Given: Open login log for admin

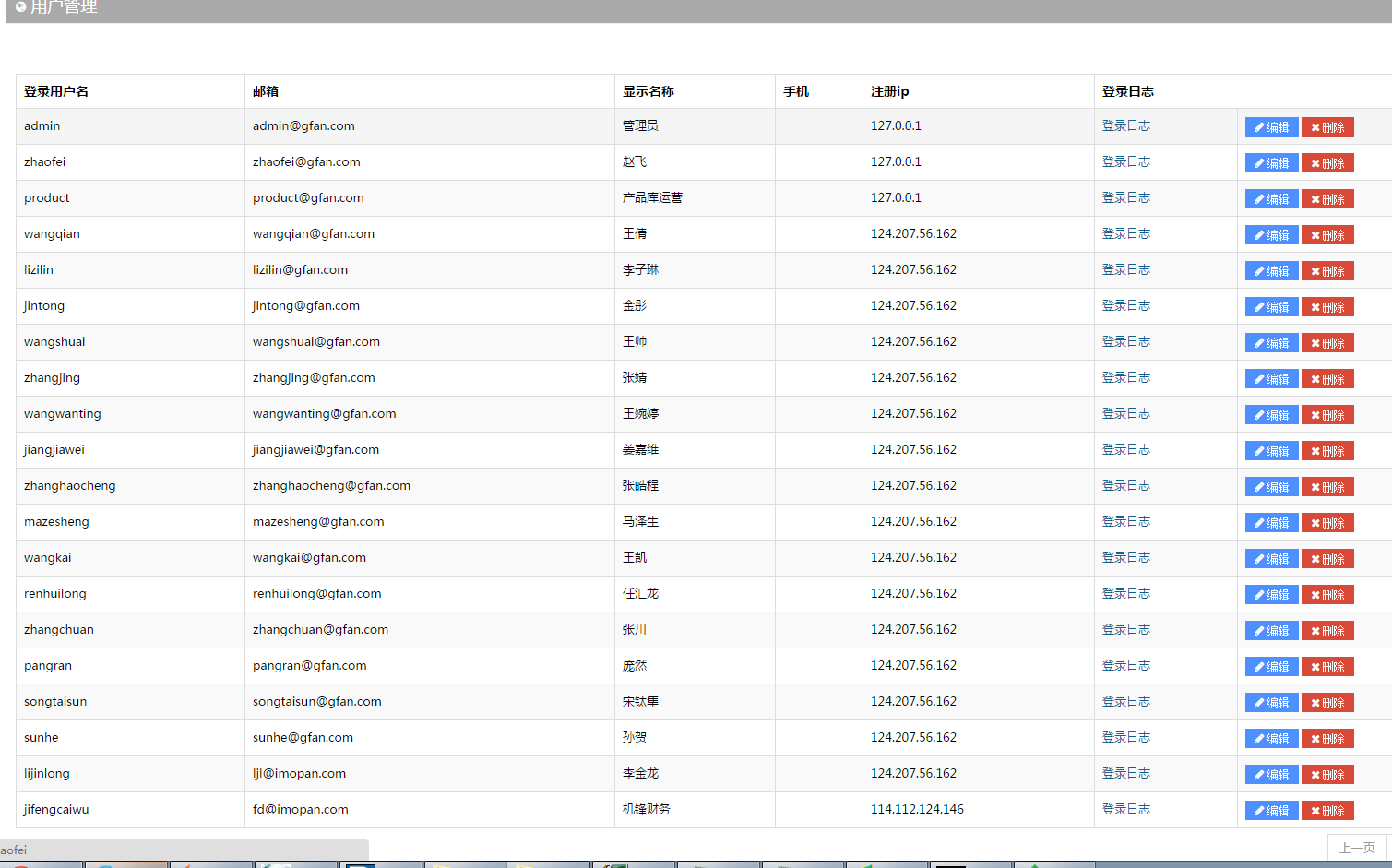Looking at the screenshot, I should 1125,125.
